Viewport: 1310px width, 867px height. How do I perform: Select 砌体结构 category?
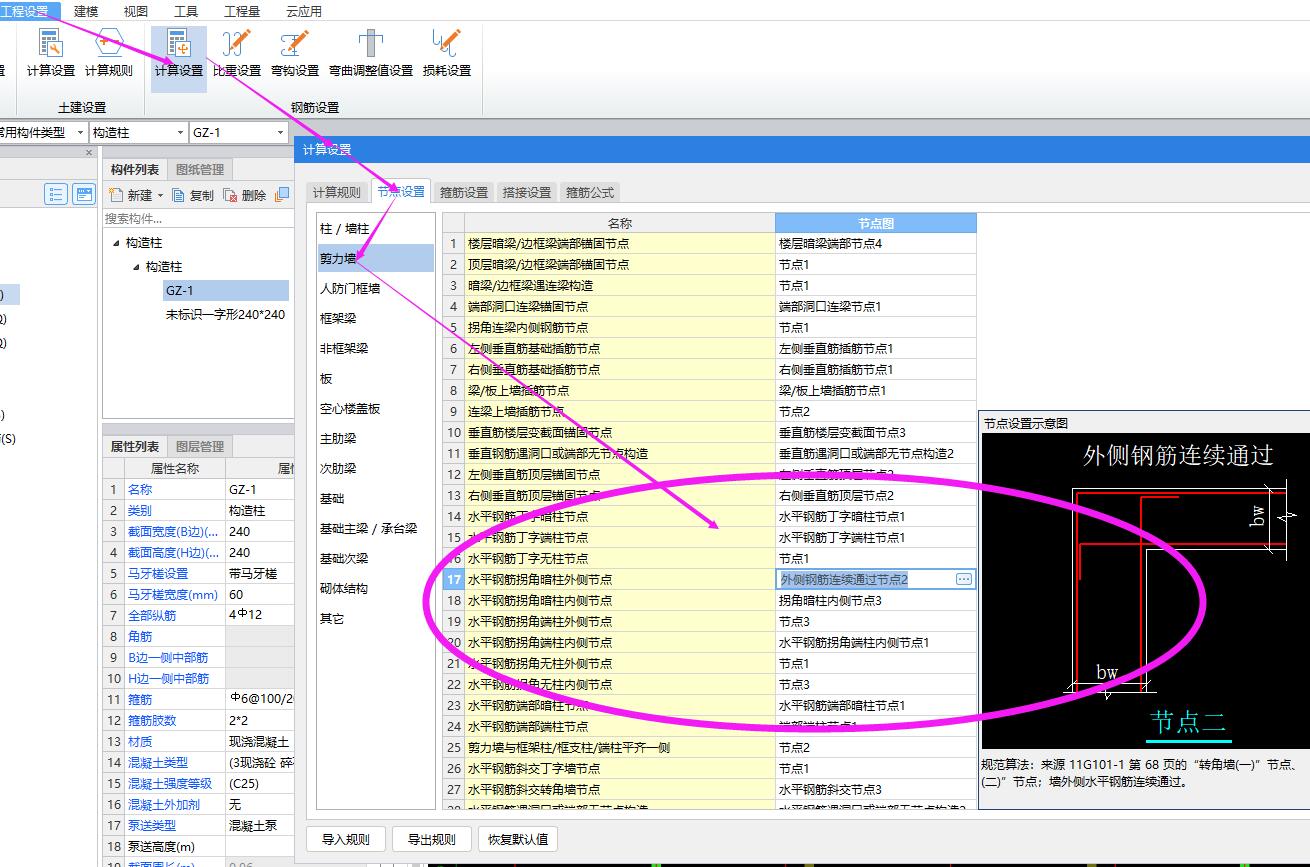(x=376, y=588)
